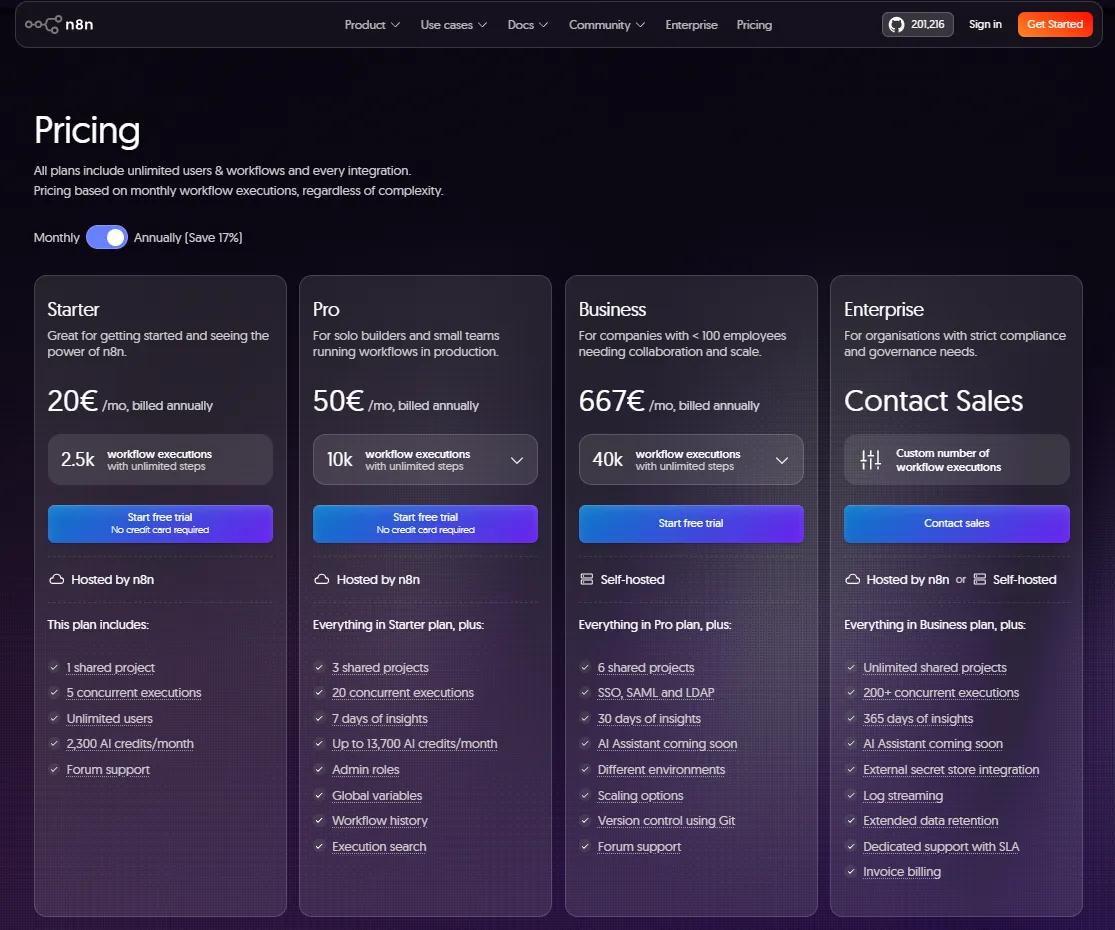This screenshot has height=930, width=1115.
Task: Click 6 shared projects feature
Action: click(x=646, y=667)
